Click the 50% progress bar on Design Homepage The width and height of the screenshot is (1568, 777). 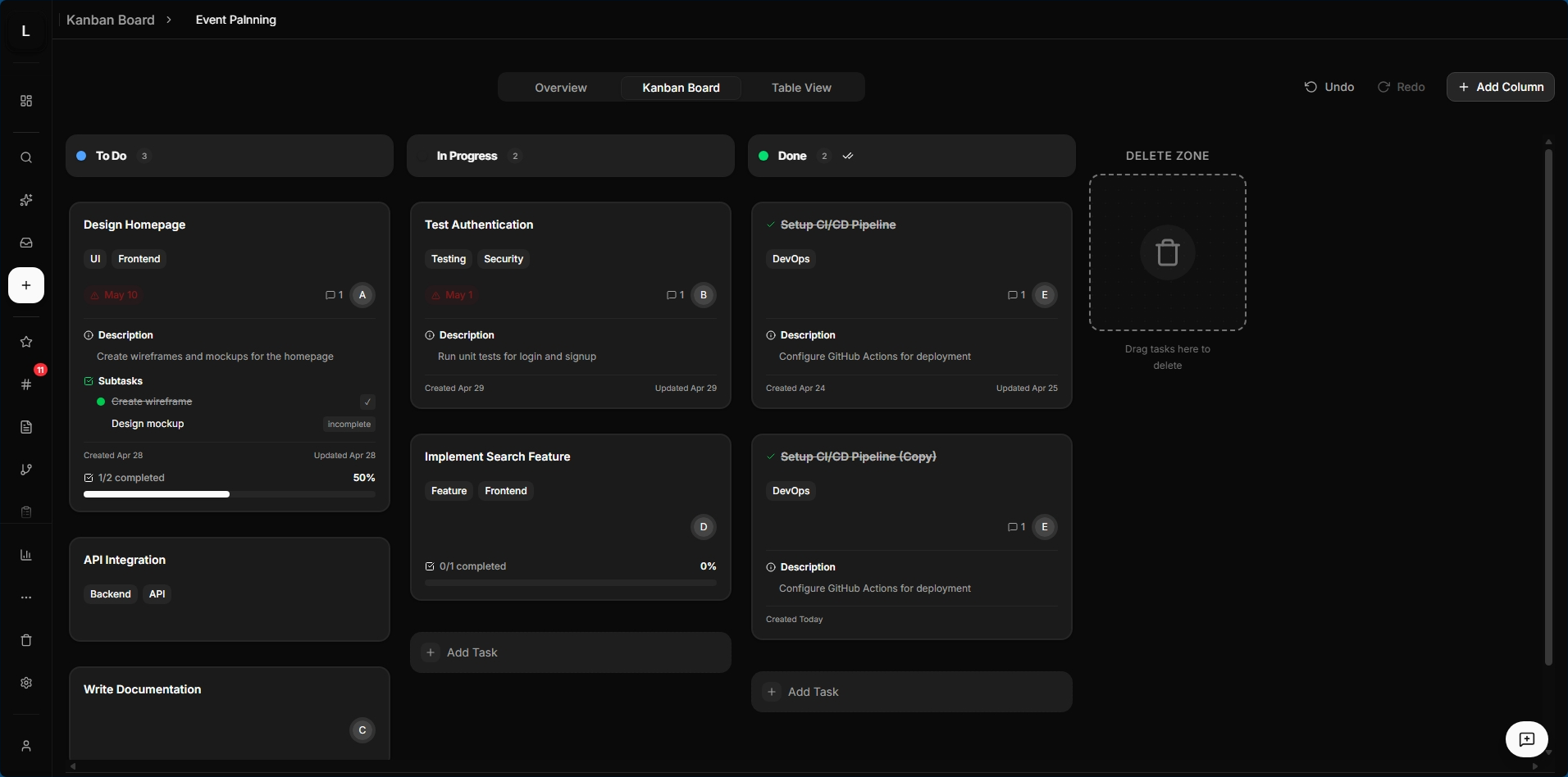(x=228, y=494)
